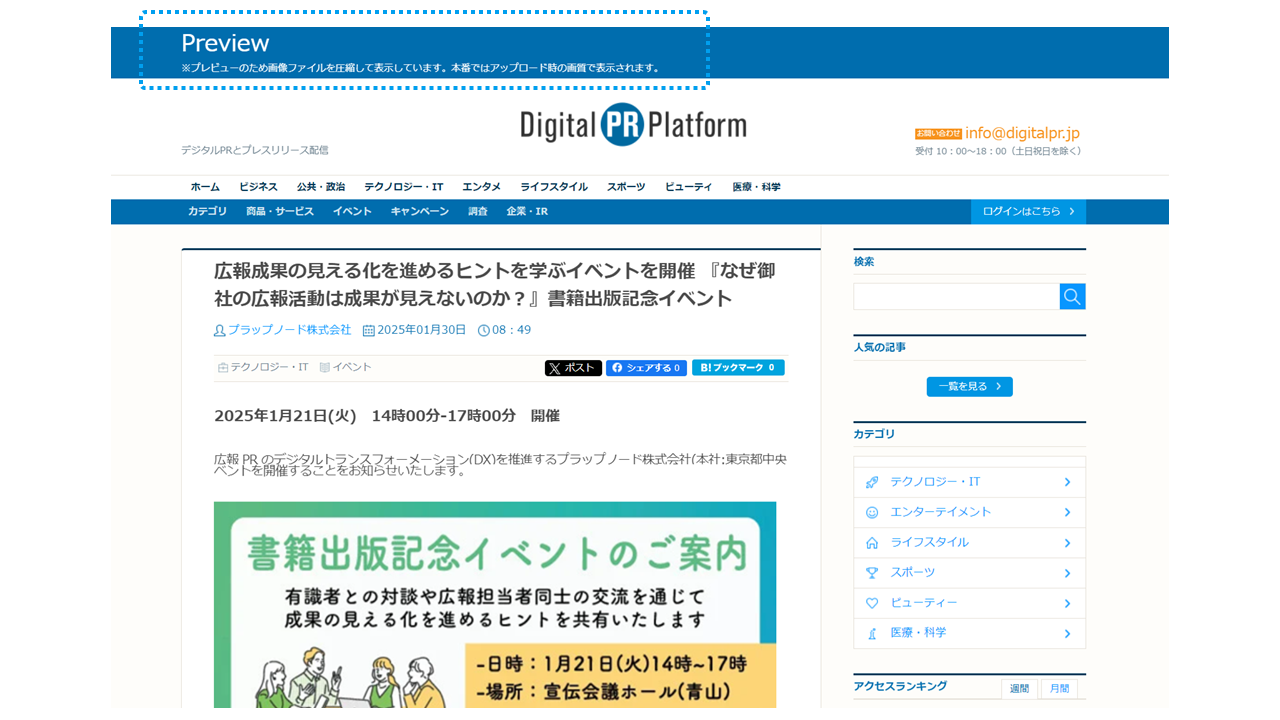This screenshot has width=1280, height=720.
Task: Click the trophy icon for スポーツ
Action: pyautogui.click(x=872, y=573)
